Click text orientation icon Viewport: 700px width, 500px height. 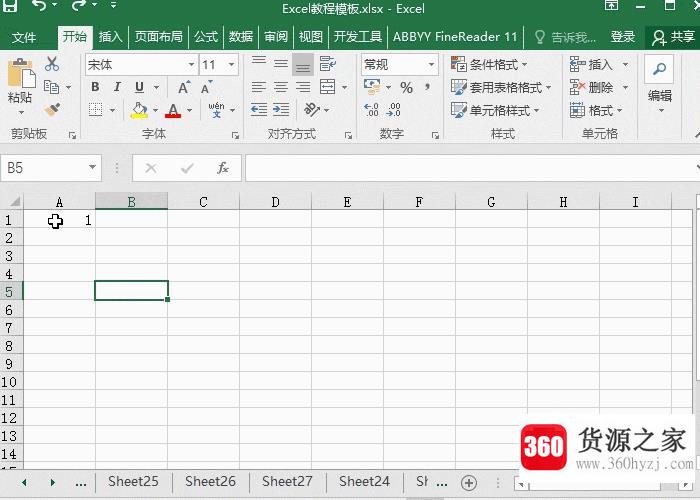[312, 109]
